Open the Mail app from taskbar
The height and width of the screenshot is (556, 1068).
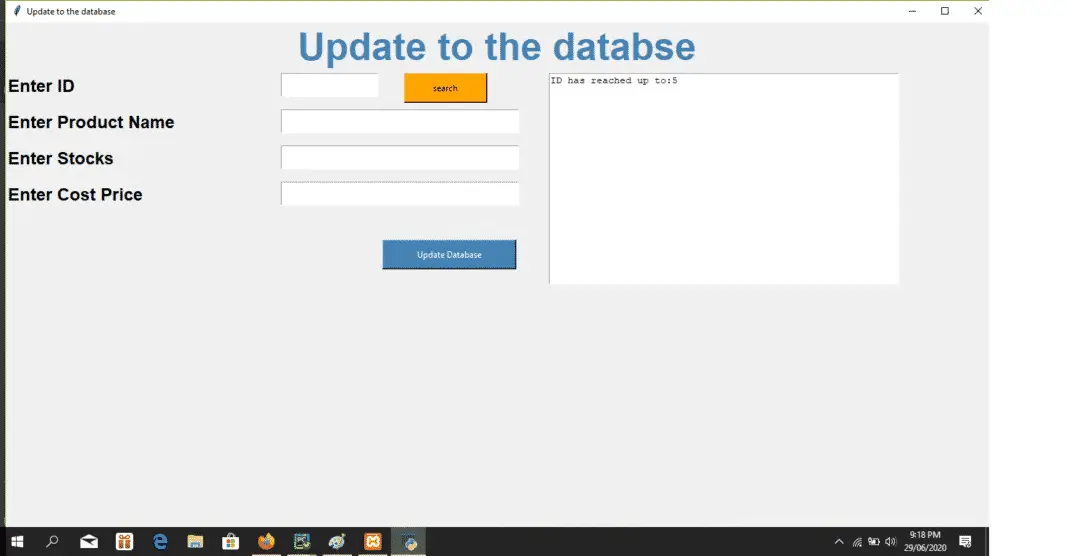tap(89, 542)
